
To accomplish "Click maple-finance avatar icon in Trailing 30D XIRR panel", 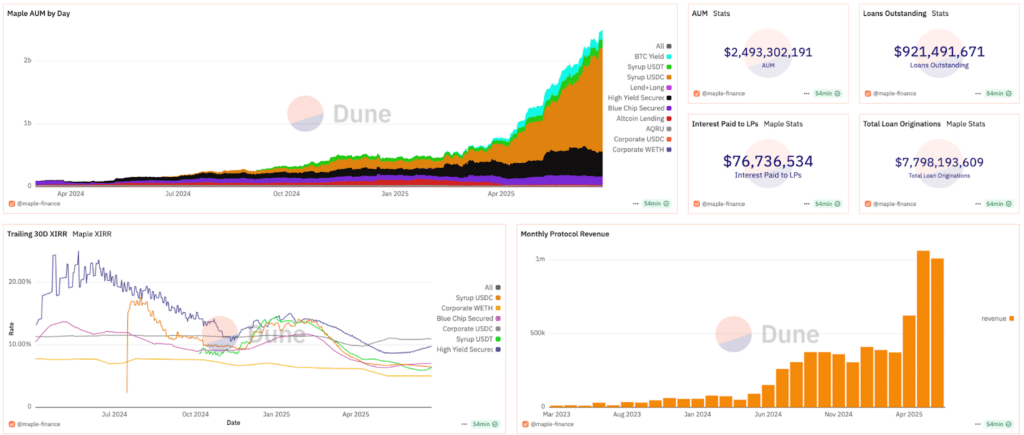I will [x=11, y=424].
